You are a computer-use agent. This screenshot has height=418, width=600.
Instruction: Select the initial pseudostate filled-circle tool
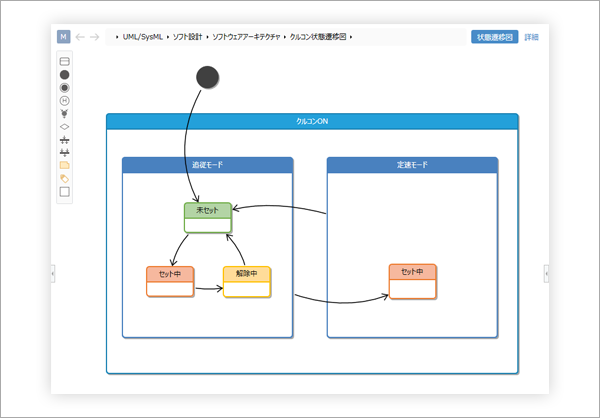[x=65, y=75]
